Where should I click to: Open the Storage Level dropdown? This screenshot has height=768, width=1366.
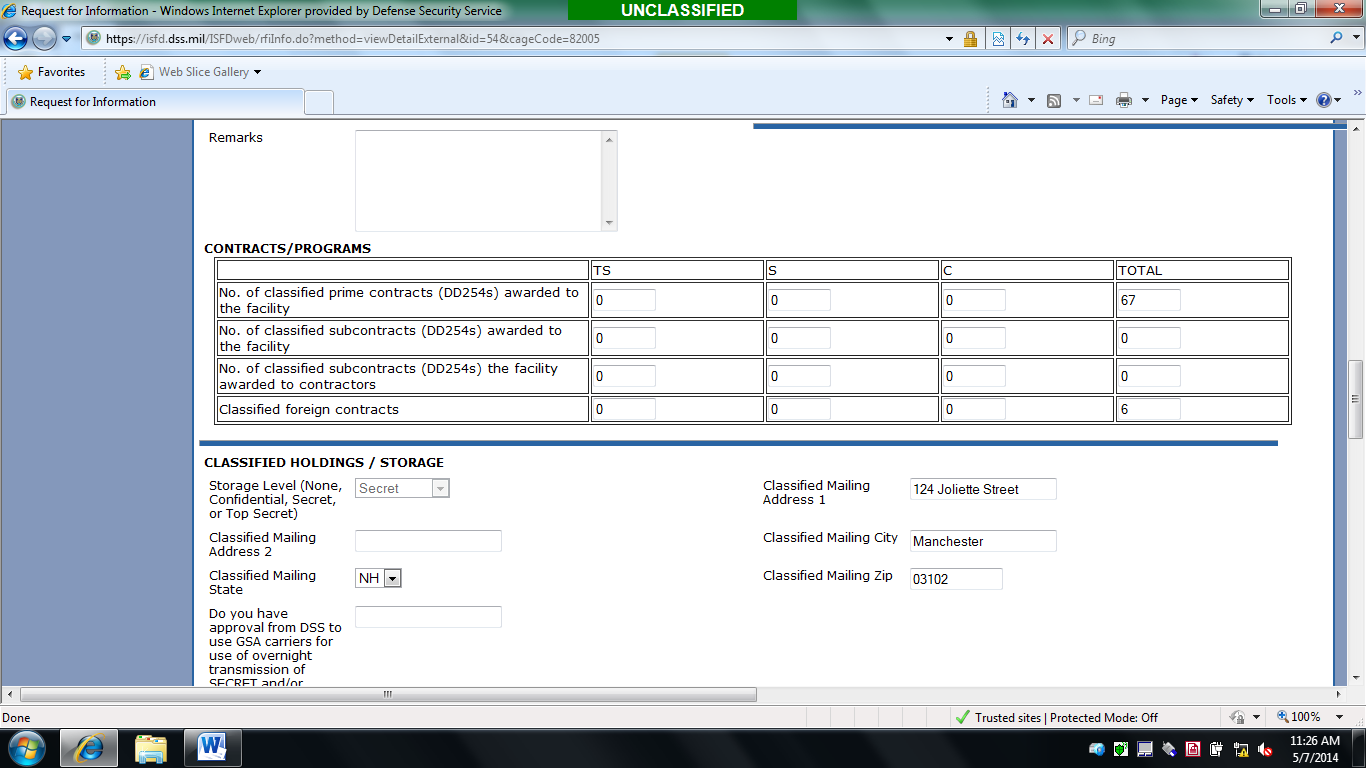[x=402, y=488]
